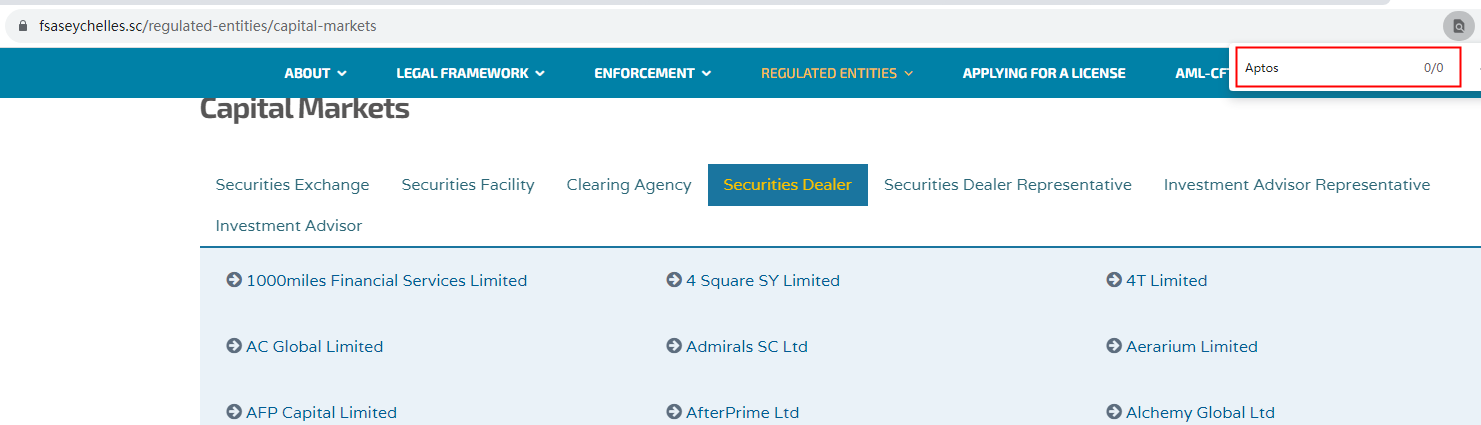Go to APPLYING FOR A LICENSE
1481x425 pixels.
click(1044, 73)
